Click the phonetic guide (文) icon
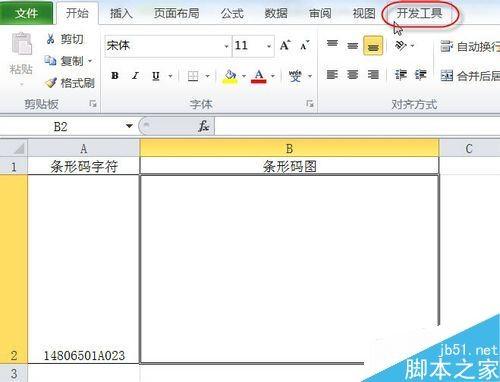Viewport: 500px width, 382px height. click(295, 76)
